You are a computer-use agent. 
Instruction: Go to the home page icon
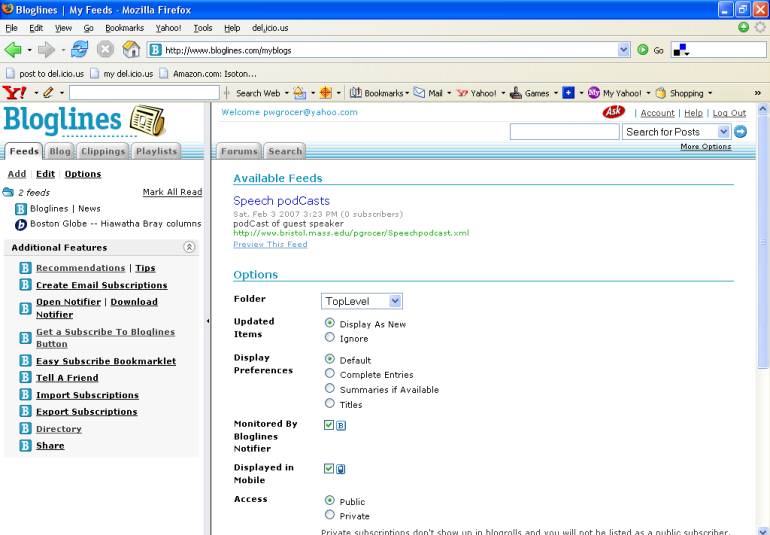tap(131, 49)
